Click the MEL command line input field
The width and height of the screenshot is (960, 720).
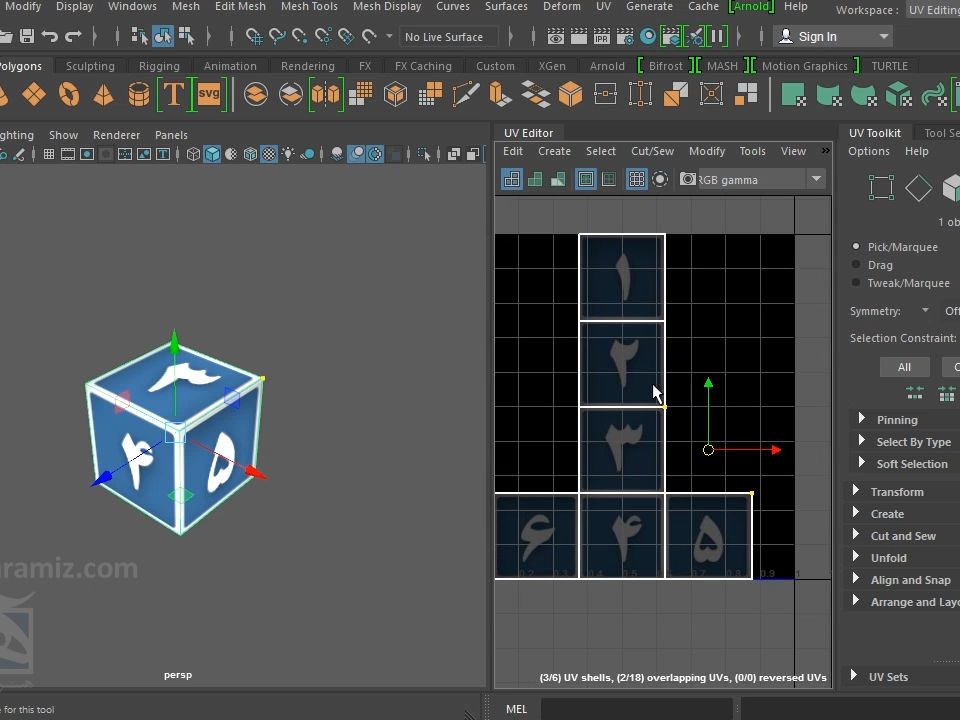[637, 709]
